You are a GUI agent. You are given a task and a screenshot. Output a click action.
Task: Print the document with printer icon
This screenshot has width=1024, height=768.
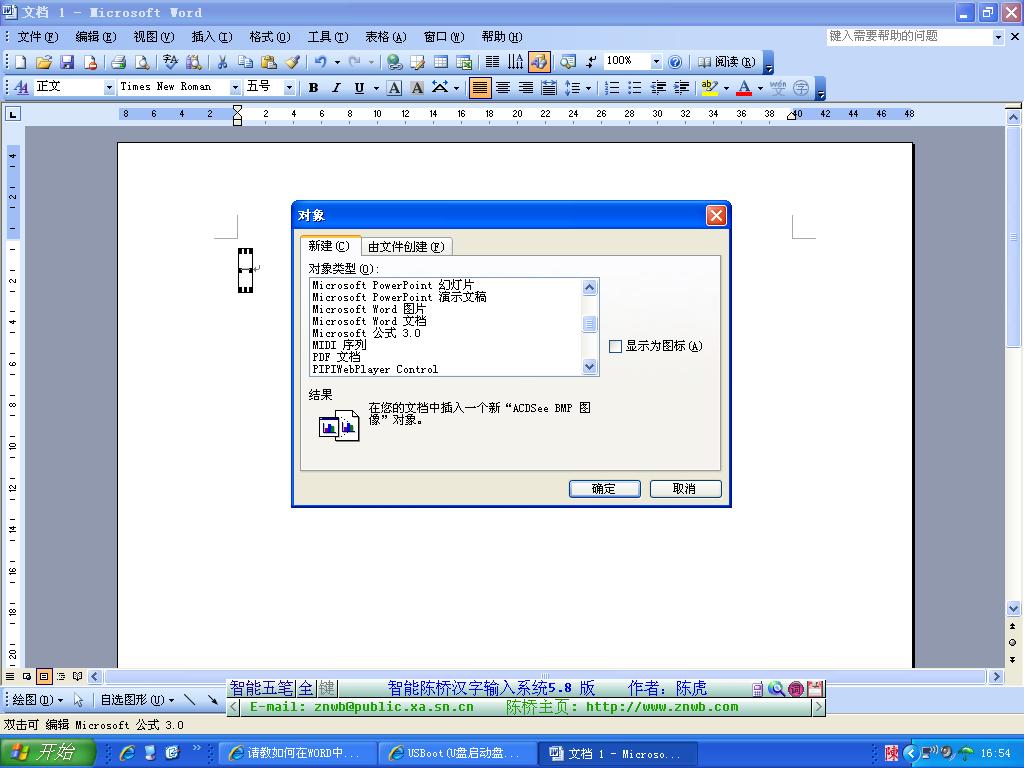click(118, 62)
